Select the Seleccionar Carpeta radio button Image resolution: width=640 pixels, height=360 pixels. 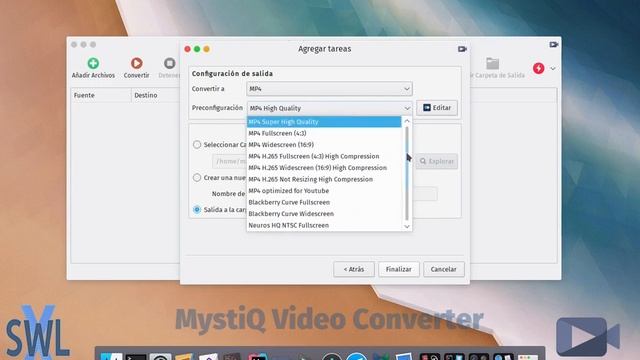click(197, 144)
